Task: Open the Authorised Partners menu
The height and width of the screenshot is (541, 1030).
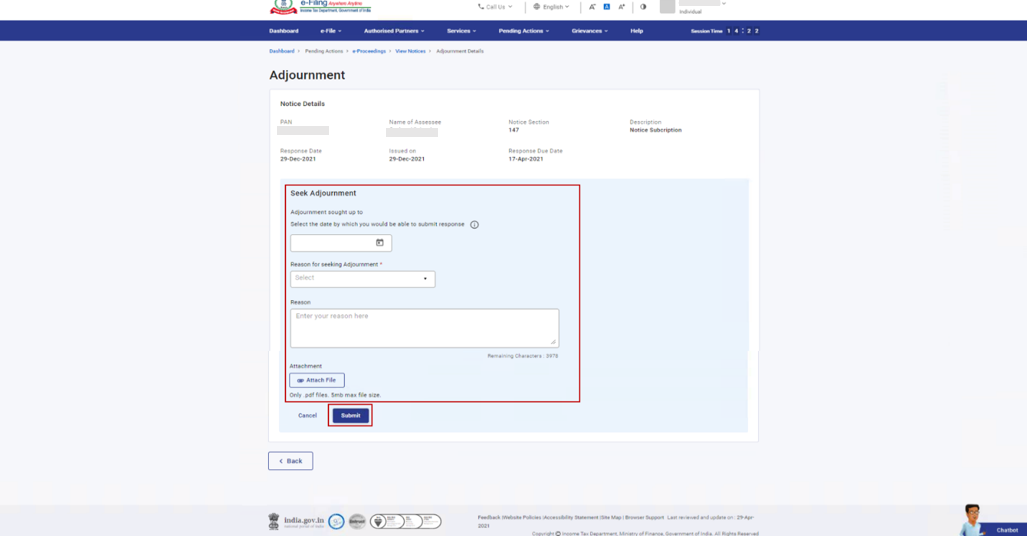Action: 394,31
